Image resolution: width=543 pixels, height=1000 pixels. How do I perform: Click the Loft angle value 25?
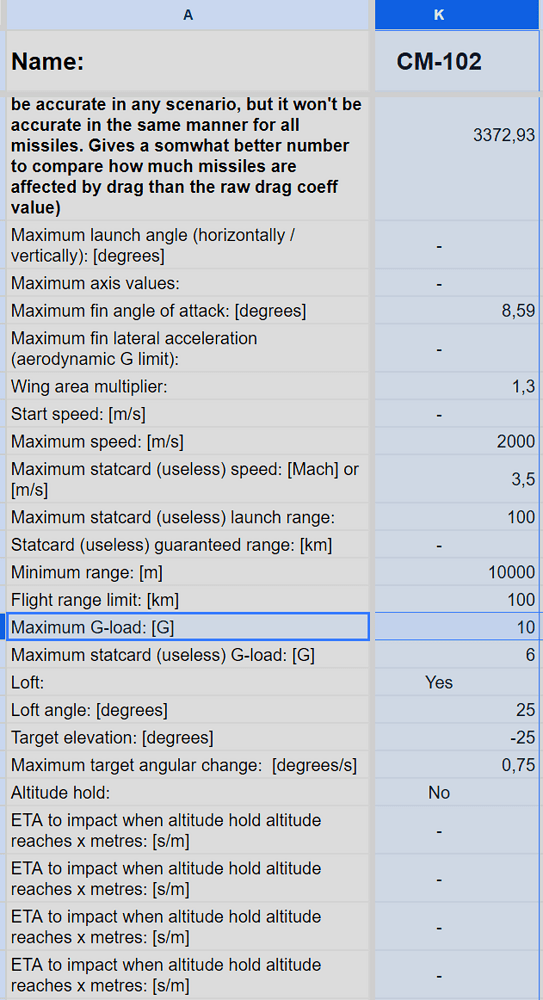457,710
